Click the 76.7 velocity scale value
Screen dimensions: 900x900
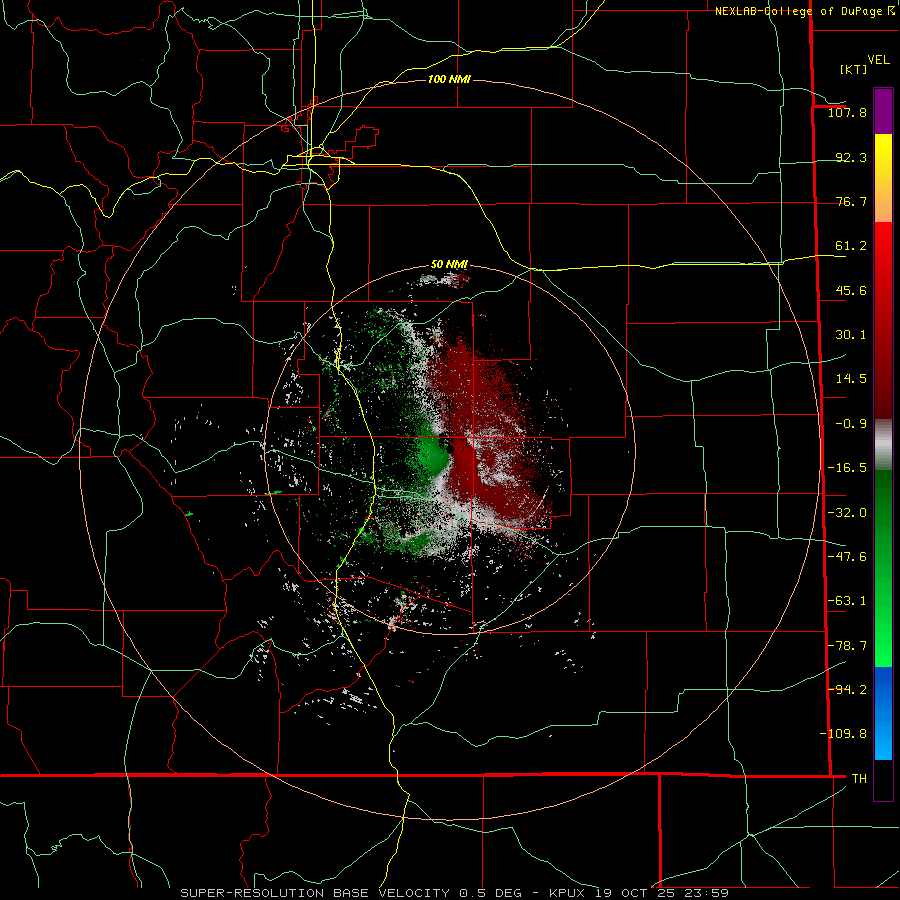(851, 201)
